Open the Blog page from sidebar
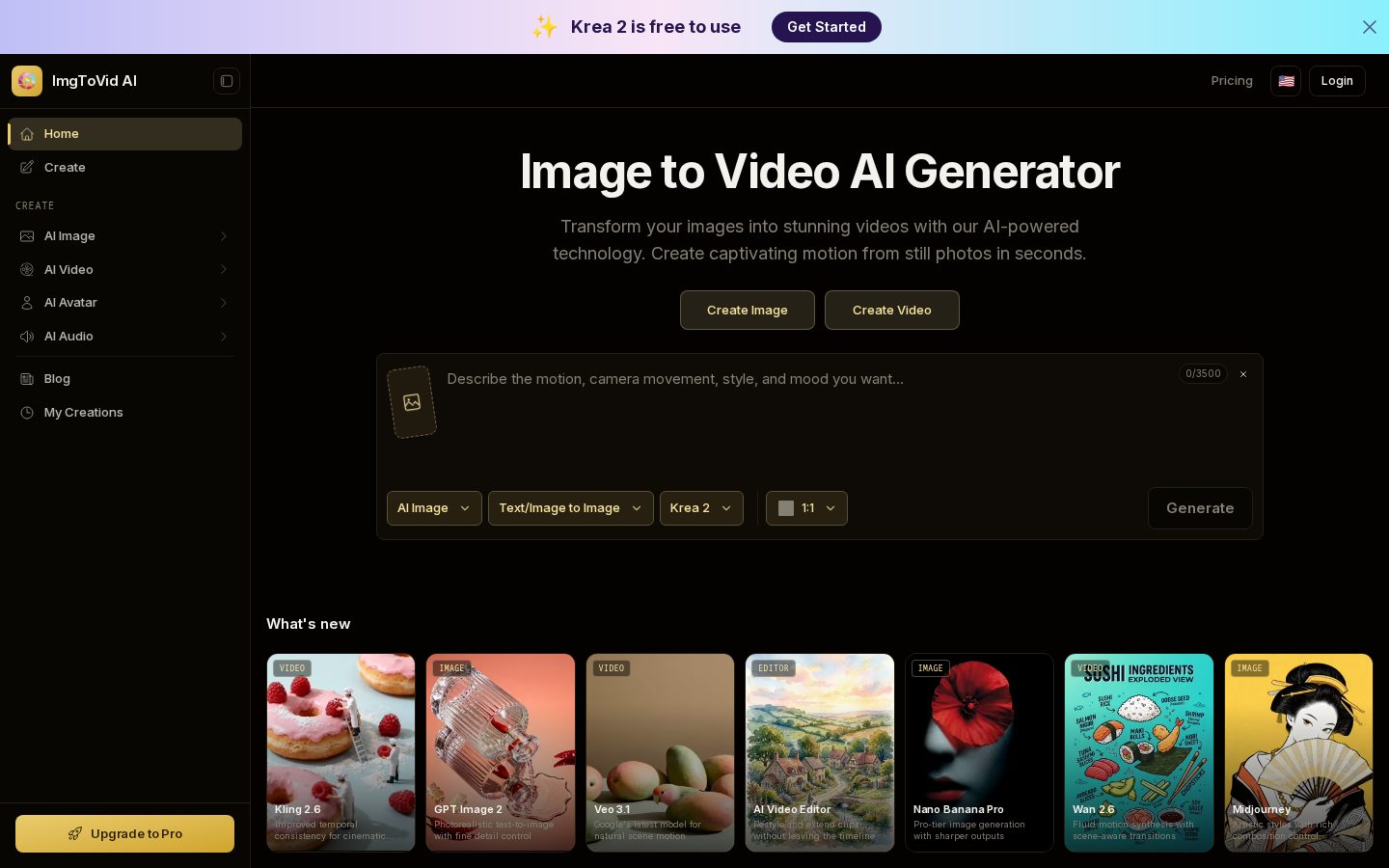 [x=57, y=379]
